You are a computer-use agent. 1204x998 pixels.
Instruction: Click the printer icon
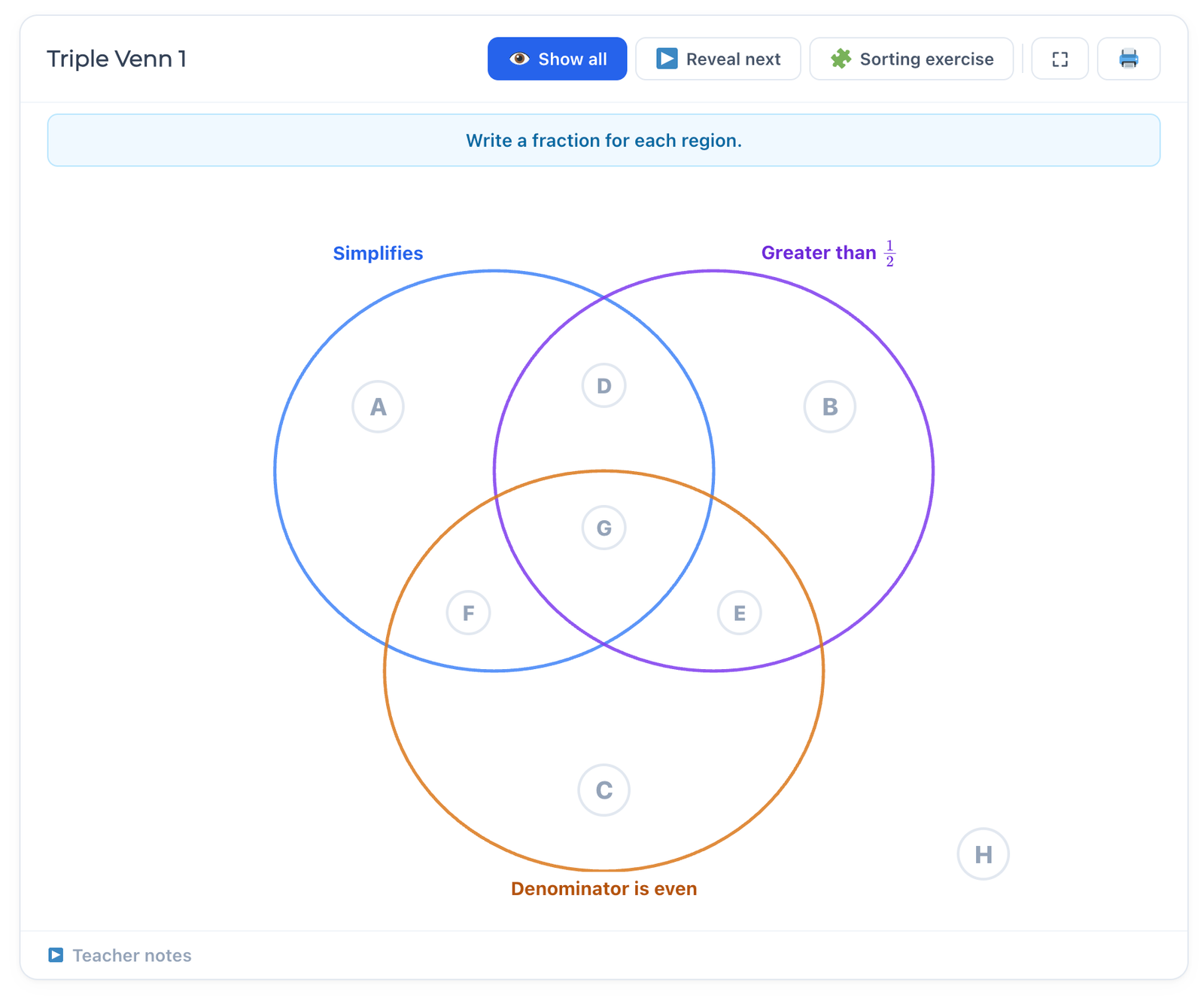1128,59
